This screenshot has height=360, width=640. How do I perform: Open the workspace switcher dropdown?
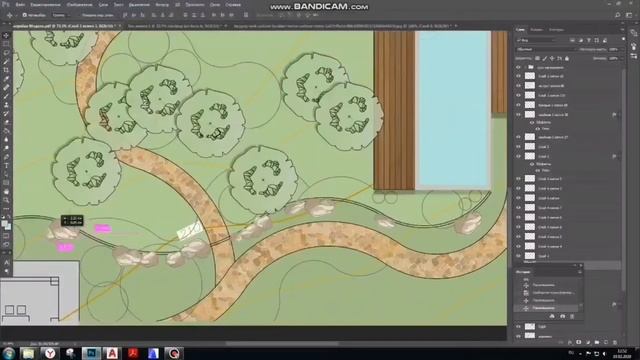point(629,15)
